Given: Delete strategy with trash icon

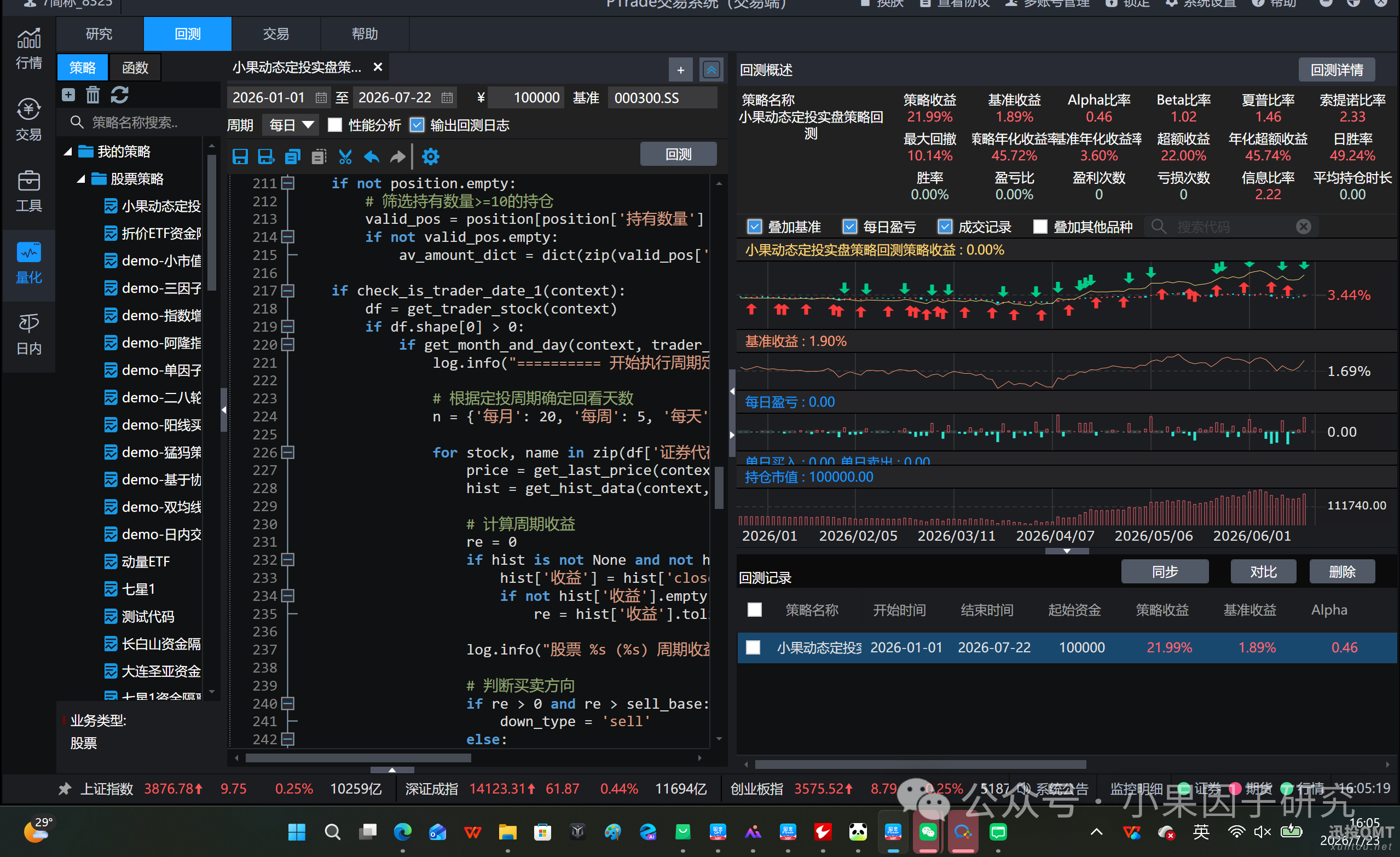Looking at the screenshot, I should 92,94.
